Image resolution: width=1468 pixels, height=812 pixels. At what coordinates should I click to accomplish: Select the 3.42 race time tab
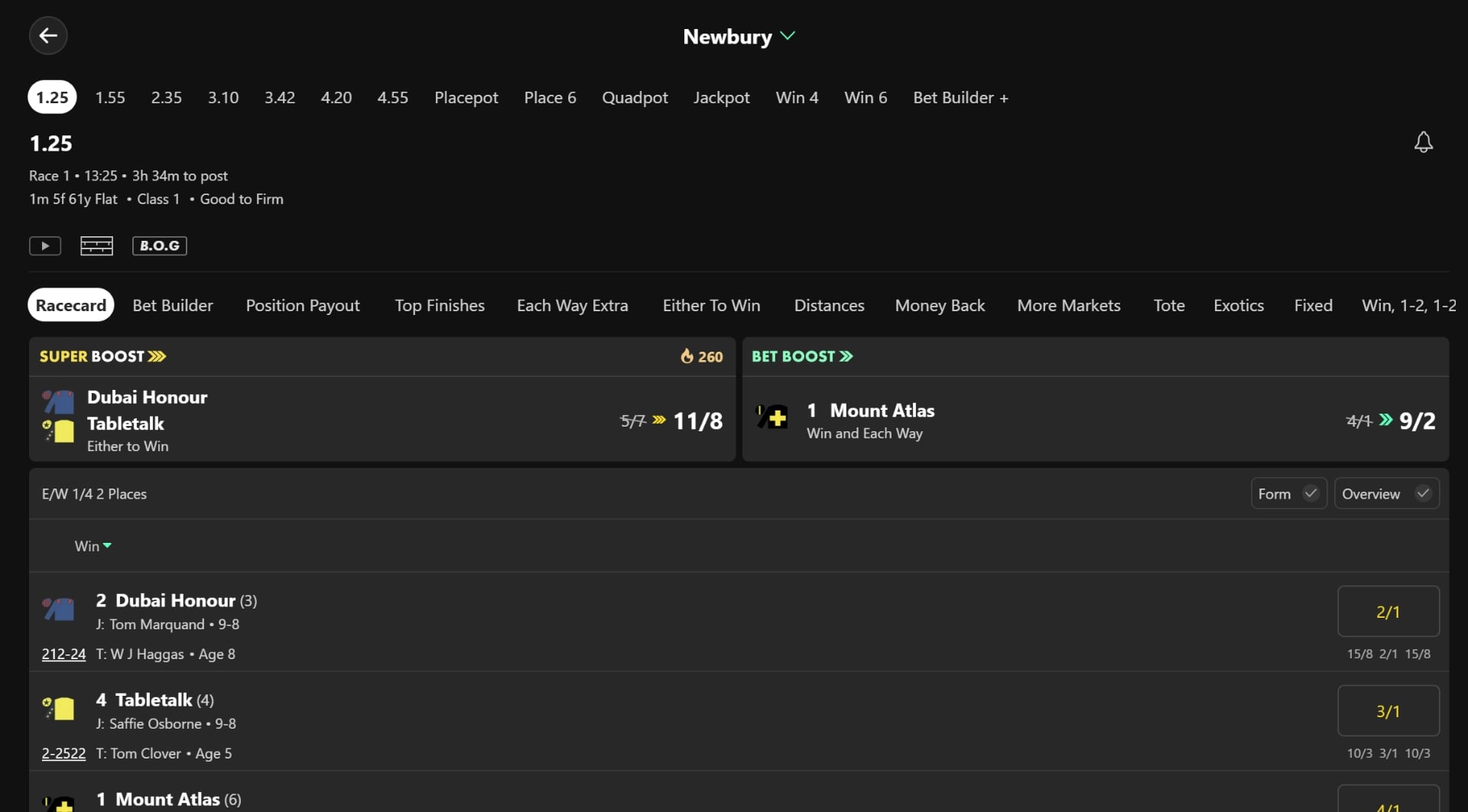point(280,97)
